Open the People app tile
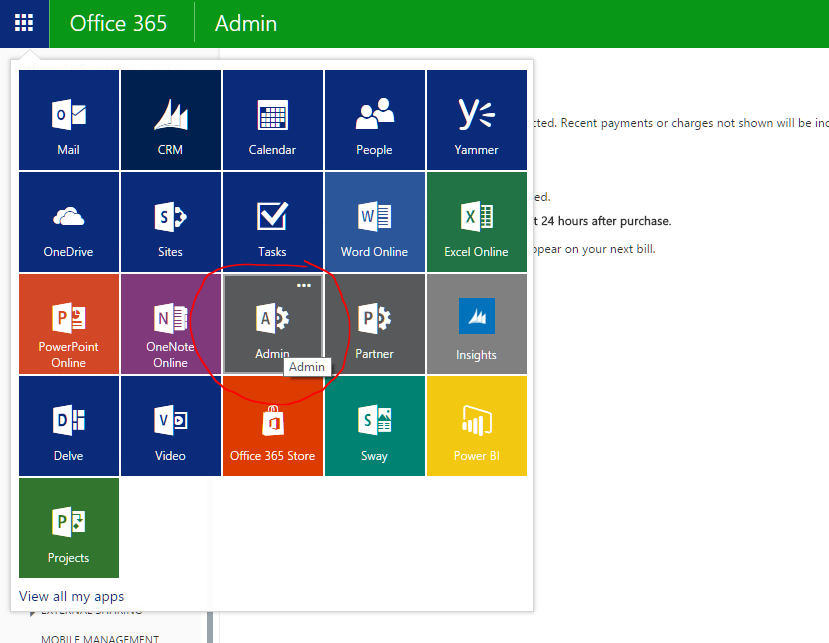Screen dimensions: 829x643 pyautogui.click(x=374, y=120)
